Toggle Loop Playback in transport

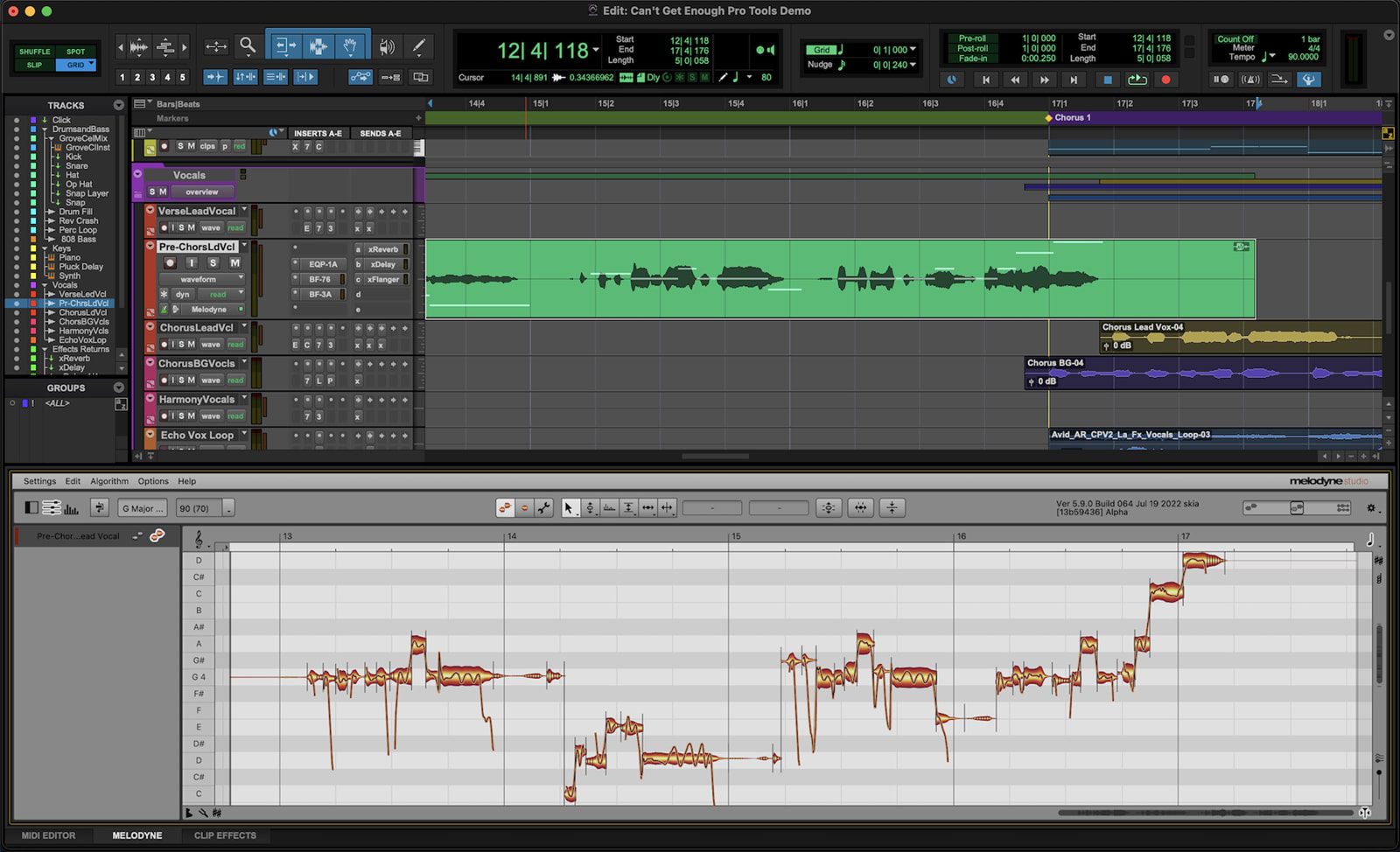click(1137, 80)
